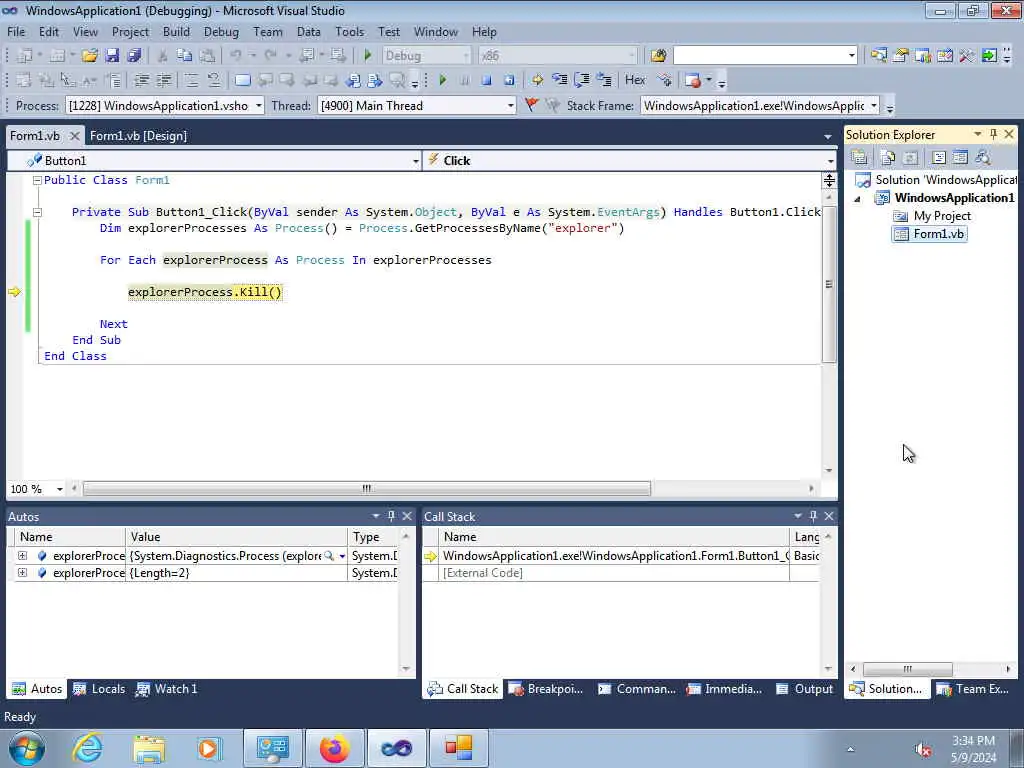
Task: Switch to the Immediate window tab
Action: 724,689
